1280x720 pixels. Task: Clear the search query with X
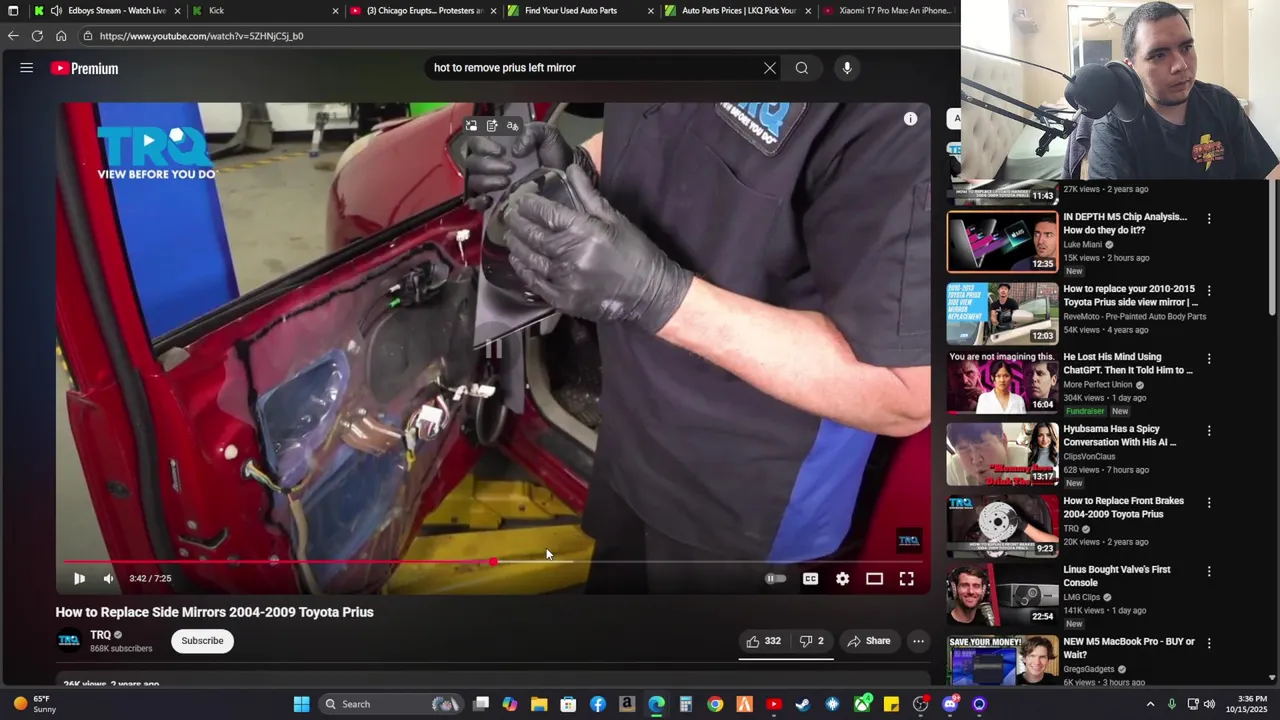point(770,68)
